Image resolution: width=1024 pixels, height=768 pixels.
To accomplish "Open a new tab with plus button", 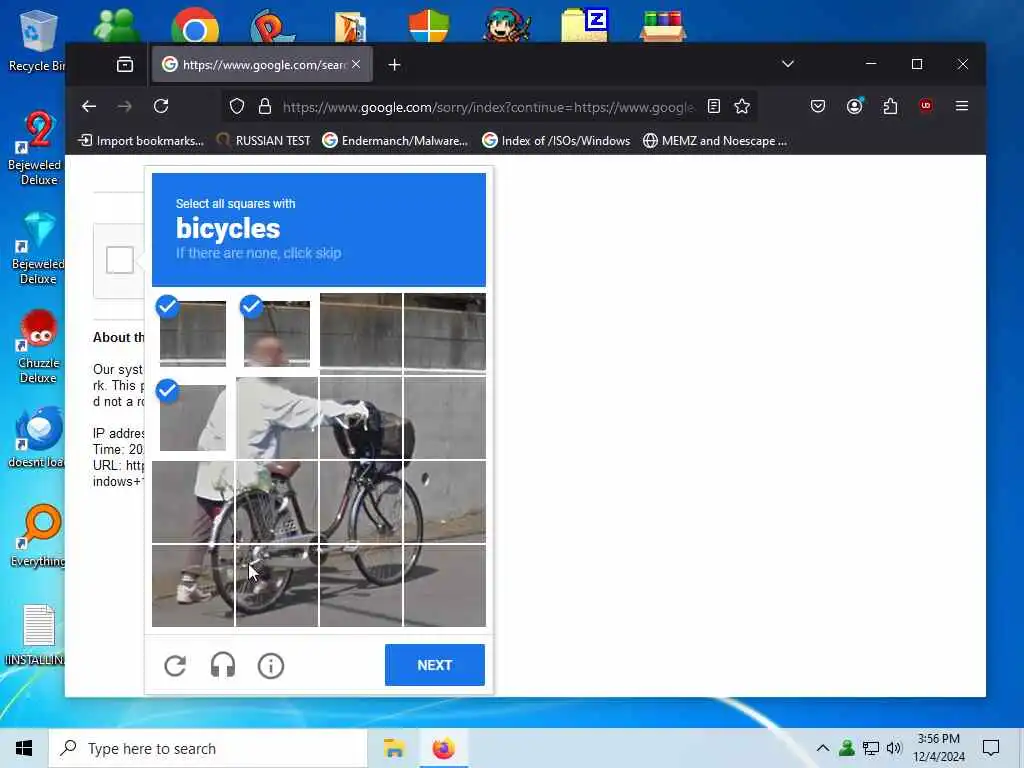I will 394,65.
